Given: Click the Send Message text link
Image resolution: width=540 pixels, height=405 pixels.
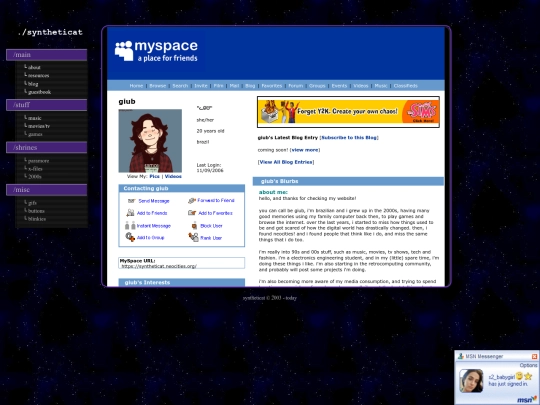Looking at the screenshot, I should pyautogui.click(x=154, y=201).
